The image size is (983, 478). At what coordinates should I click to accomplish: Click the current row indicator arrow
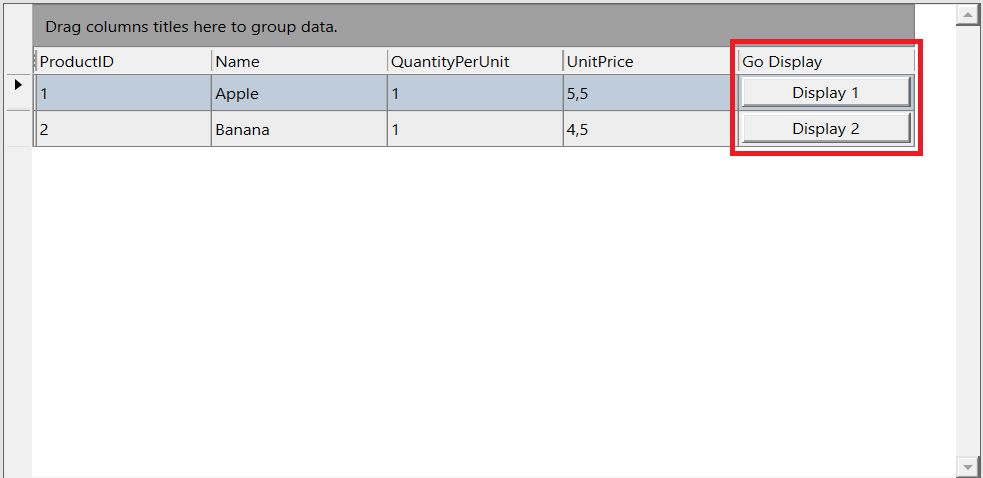click(19, 86)
